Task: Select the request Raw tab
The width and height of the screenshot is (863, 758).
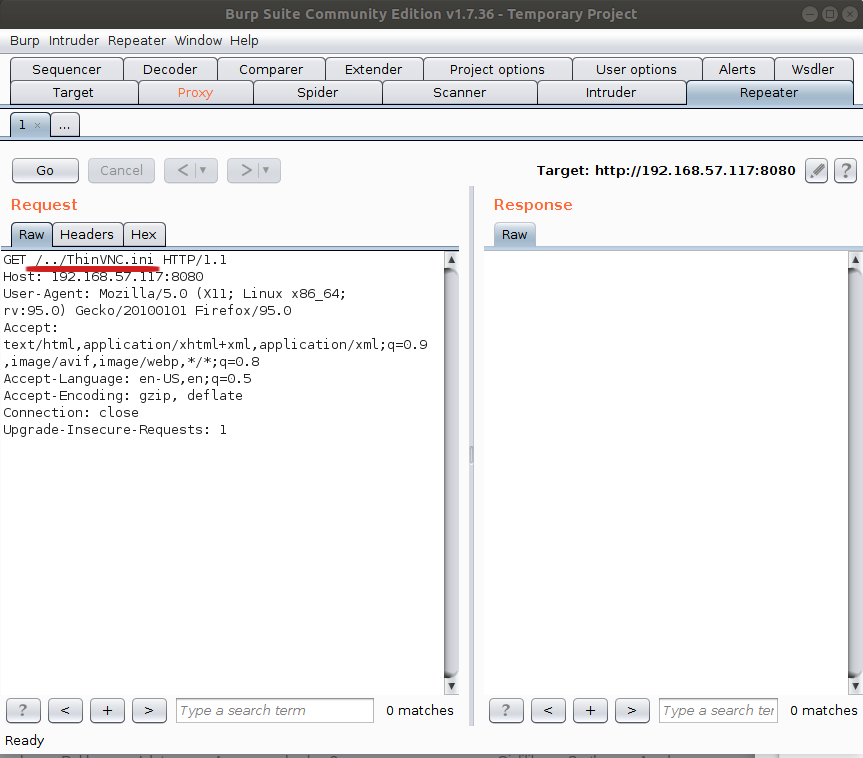Action: point(31,235)
